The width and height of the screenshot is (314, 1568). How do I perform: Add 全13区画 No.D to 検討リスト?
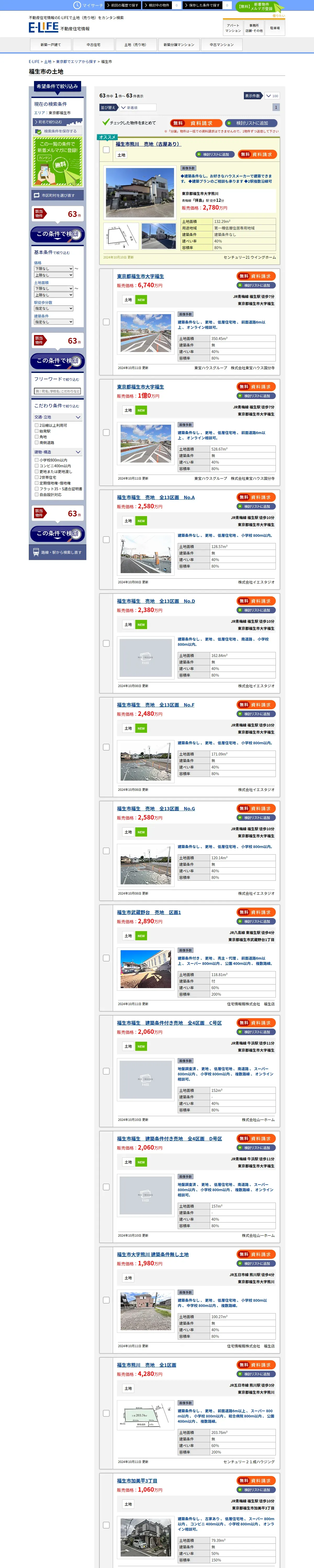[256, 610]
